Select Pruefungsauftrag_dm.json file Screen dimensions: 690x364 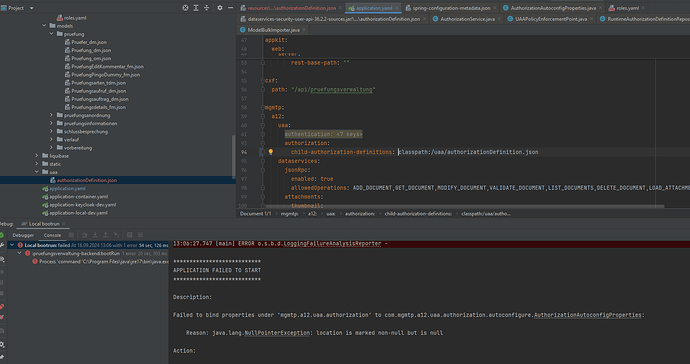click(x=100, y=99)
